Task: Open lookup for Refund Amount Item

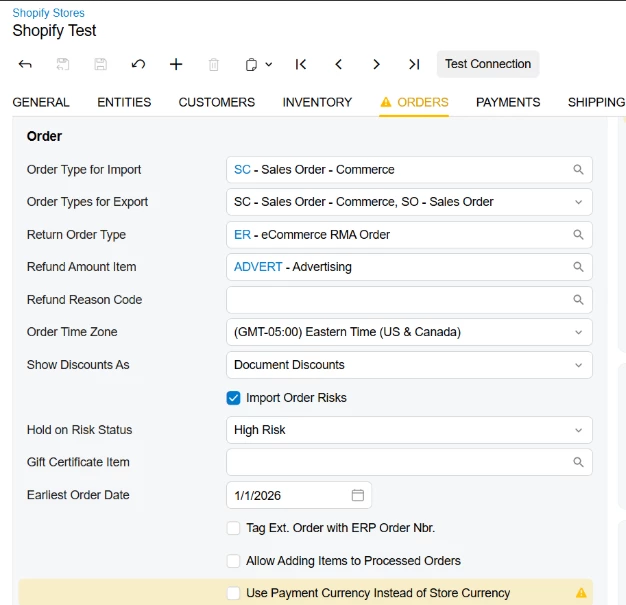Action: 578,267
